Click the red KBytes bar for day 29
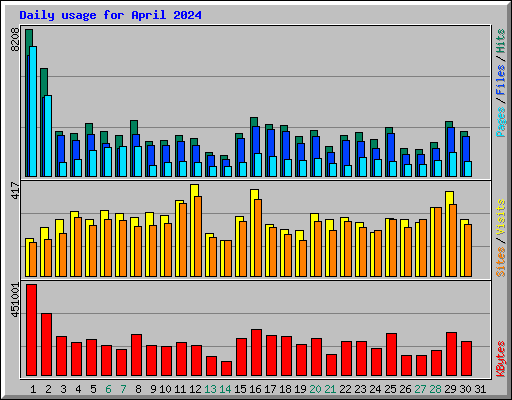This screenshot has height=400, width=512. click(451, 354)
